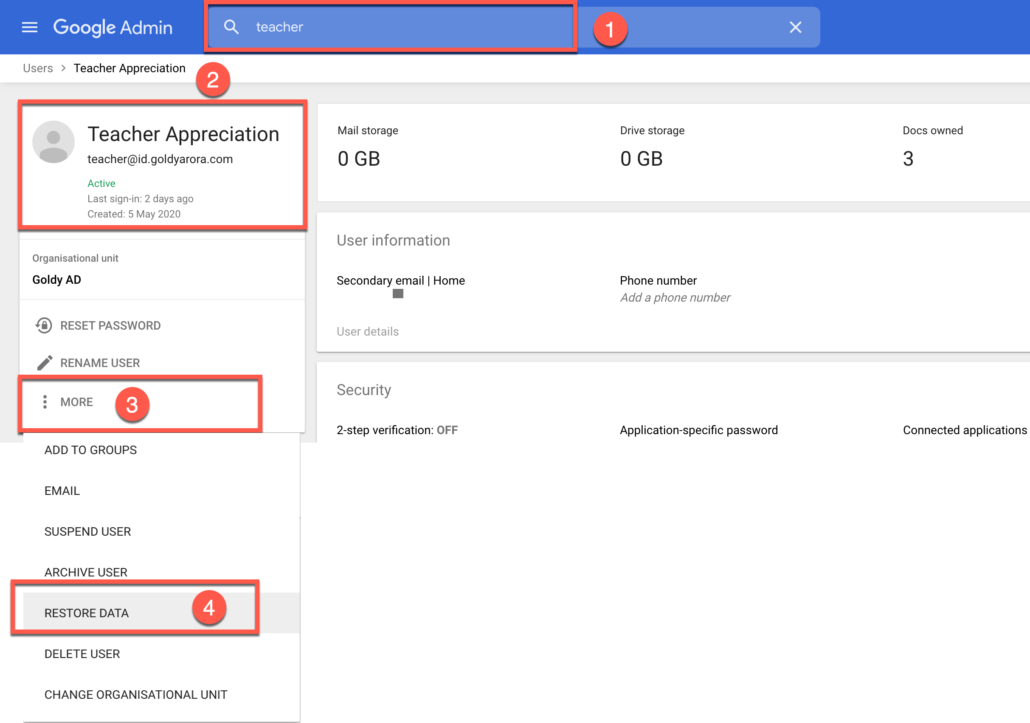The height and width of the screenshot is (723, 1030).
Task: Click the Goldy AD organisational unit
Action: [x=56, y=280]
